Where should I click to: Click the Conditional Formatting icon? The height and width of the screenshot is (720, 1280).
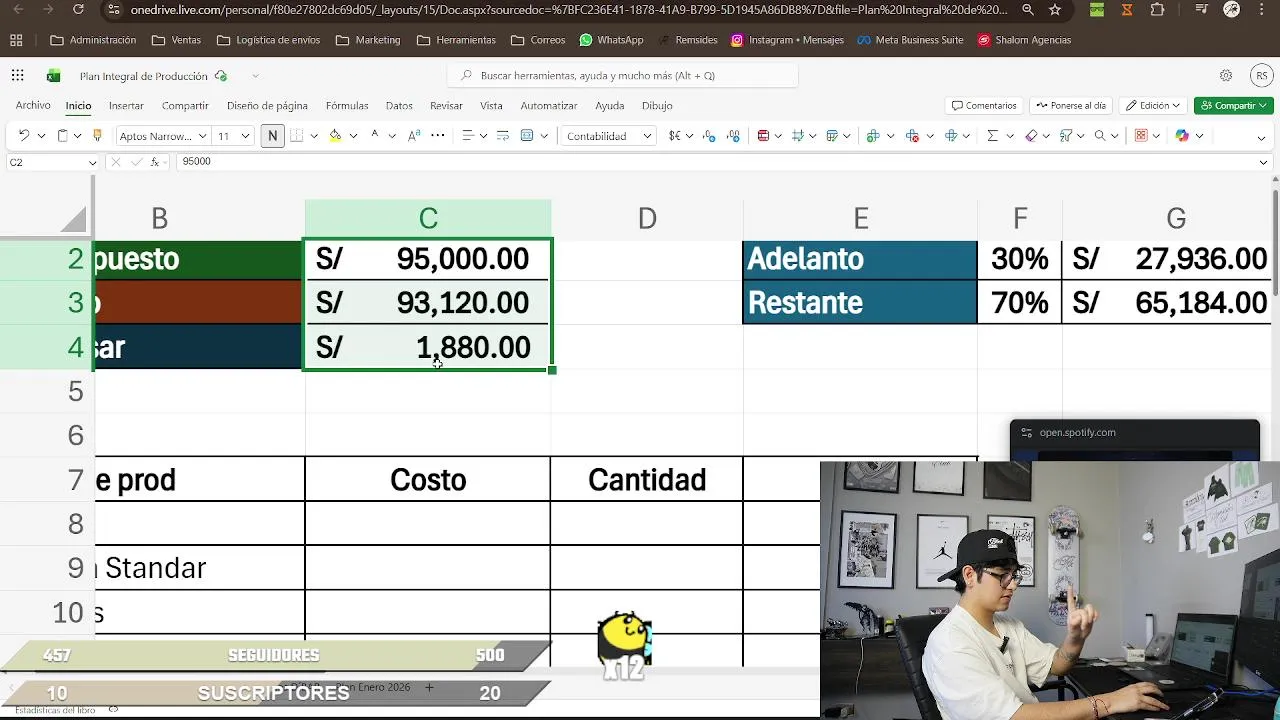click(763, 136)
